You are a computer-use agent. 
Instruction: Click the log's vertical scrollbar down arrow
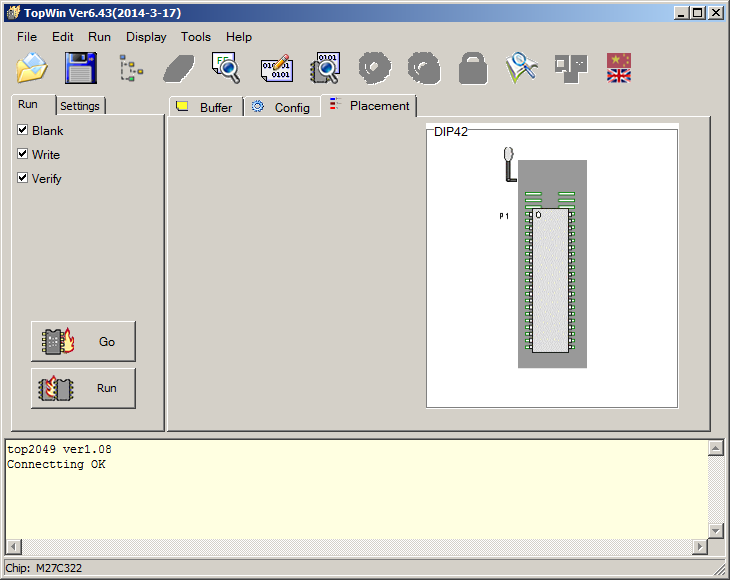[715, 530]
